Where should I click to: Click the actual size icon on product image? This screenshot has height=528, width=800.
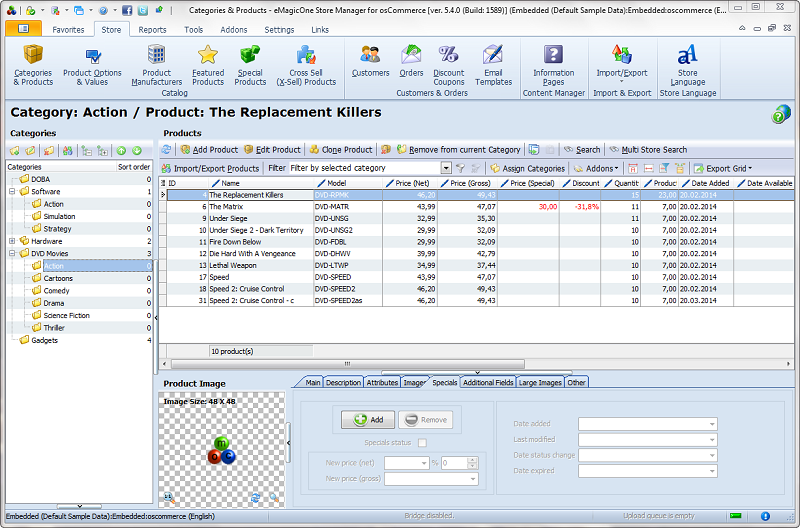[168, 497]
